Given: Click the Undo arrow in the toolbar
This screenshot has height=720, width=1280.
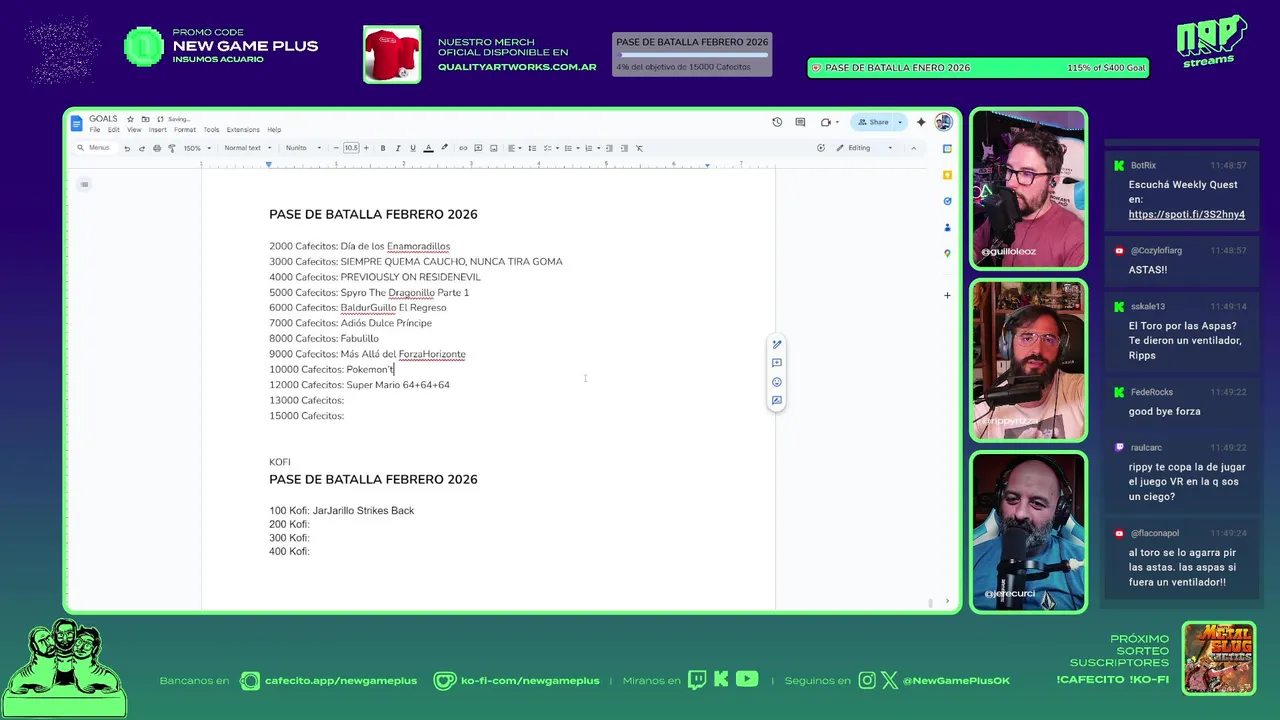Looking at the screenshot, I should (x=127, y=148).
